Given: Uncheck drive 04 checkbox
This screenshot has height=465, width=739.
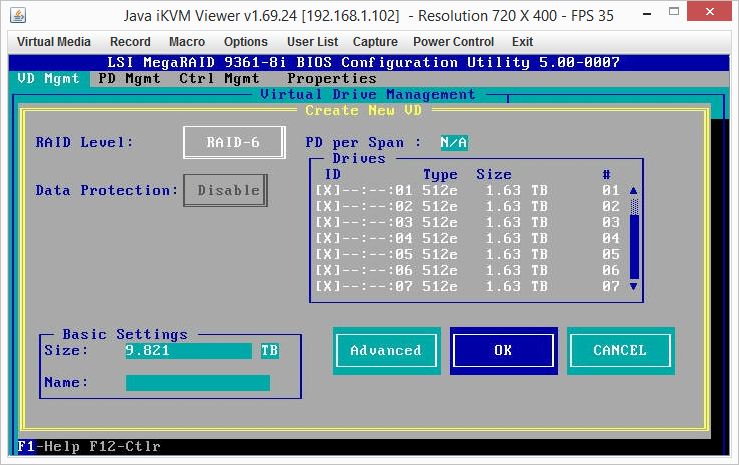Looking at the screenshot, I should click(x=328, y=238).
